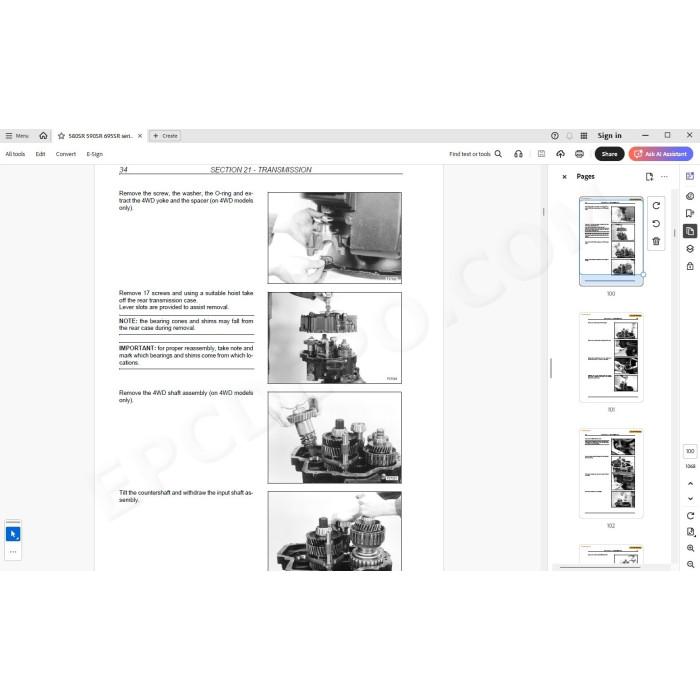700x700 pixels.
Task: Click the input shaft withdrawal photo
Action: tap(334, 531)
